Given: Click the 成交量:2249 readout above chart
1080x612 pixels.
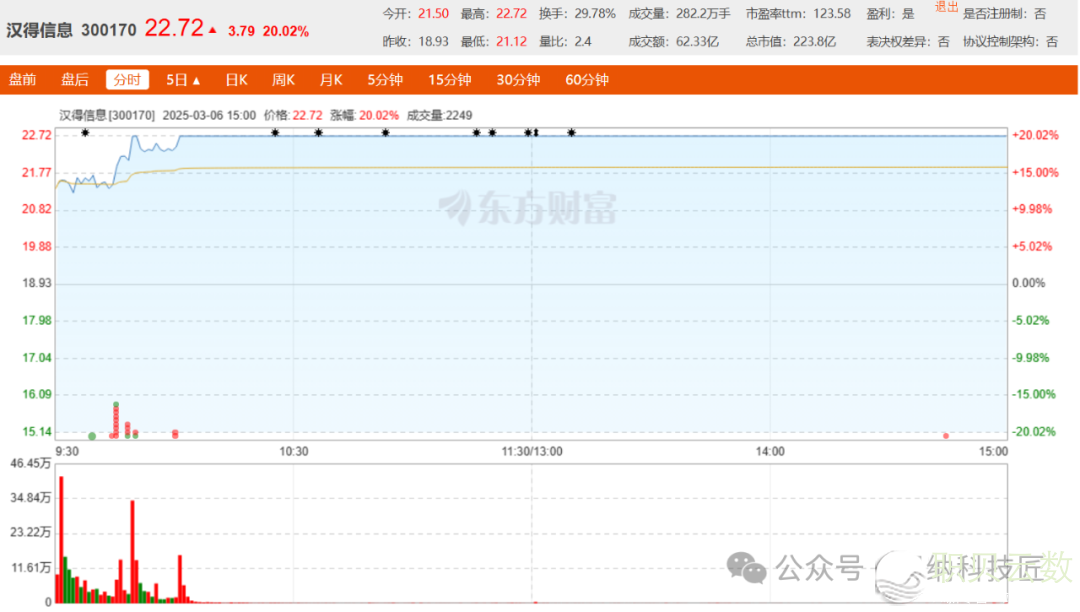Looking at the screenshot, I should pos(439,115).
